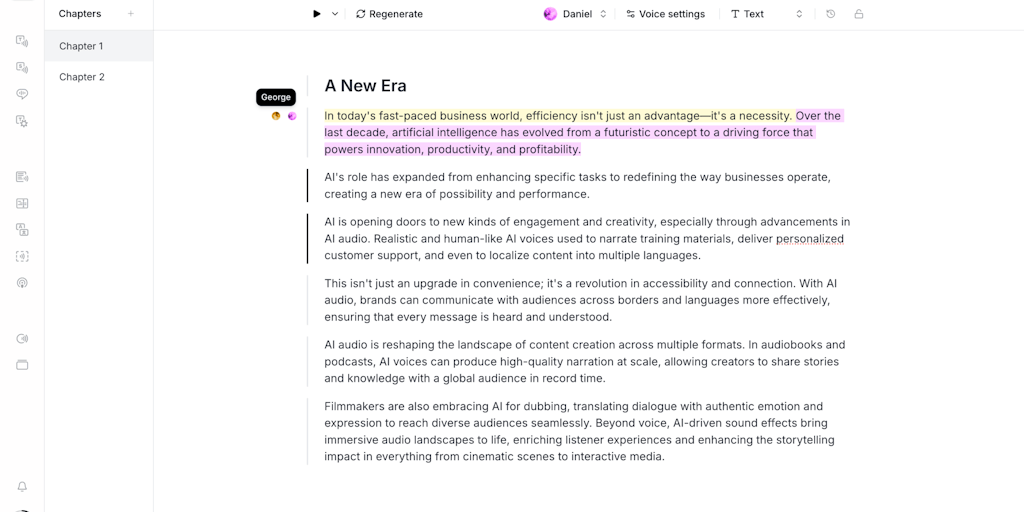Play the chapter audio
The width and height of the screenshot is (1024, 512).
(x=317, y=14)
